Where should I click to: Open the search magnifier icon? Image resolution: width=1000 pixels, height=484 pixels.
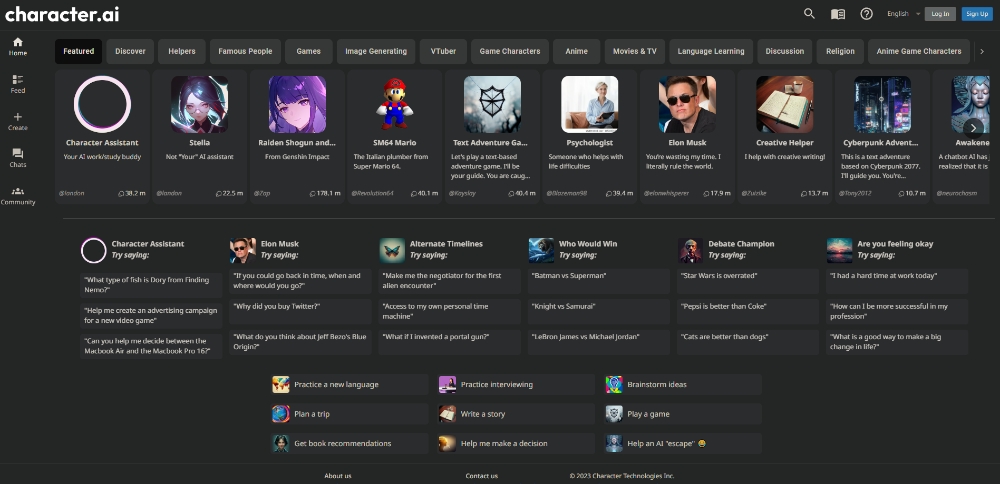click(x=809, y=13)
